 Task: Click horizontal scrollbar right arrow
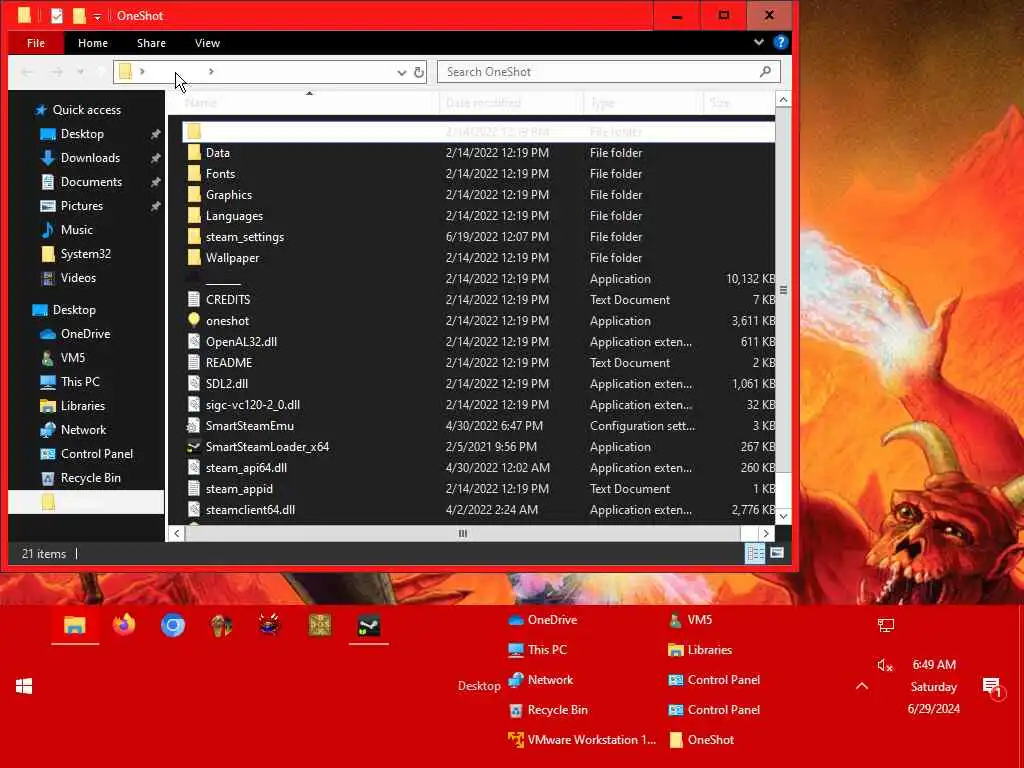(x=766, y=533)
